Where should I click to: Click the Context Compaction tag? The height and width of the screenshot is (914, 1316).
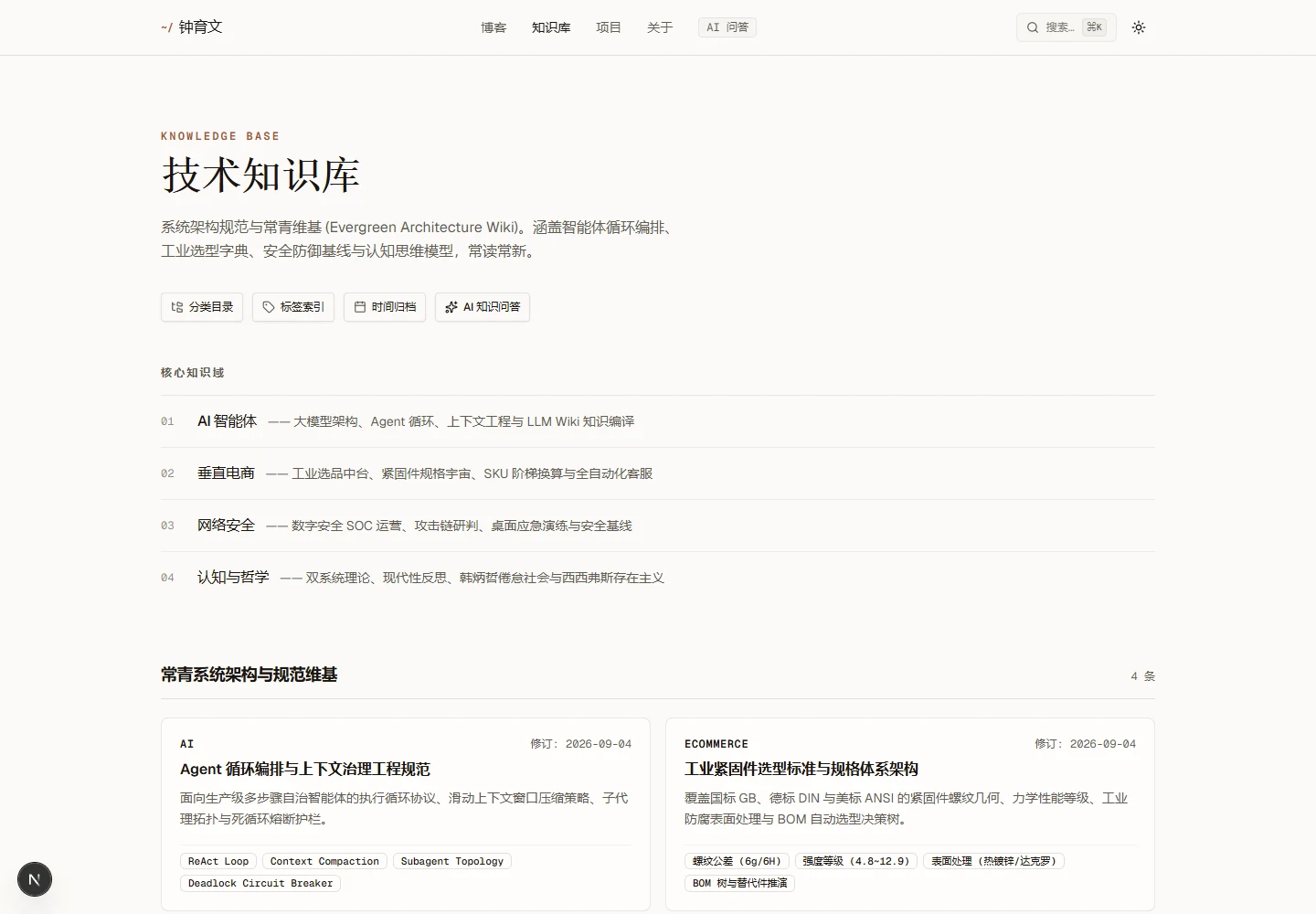click(x=324, y=861)
